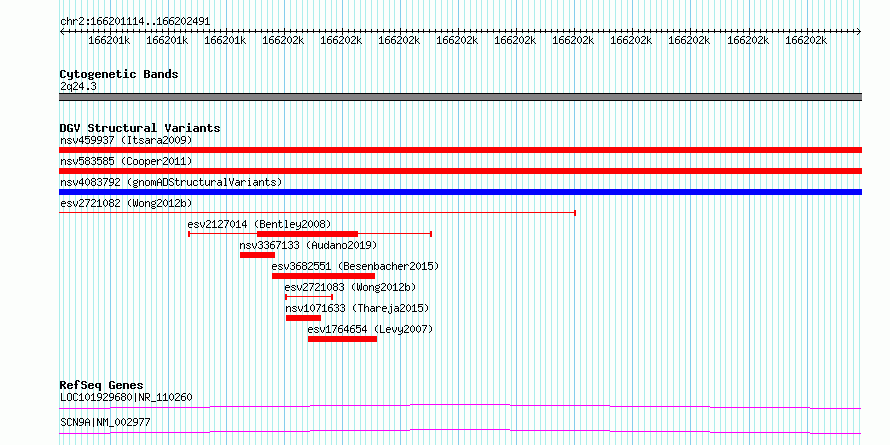Select the esv2721082 (Wong2012b) thin variant line
Screen dimensions: 890x445
tap(318, 213)
